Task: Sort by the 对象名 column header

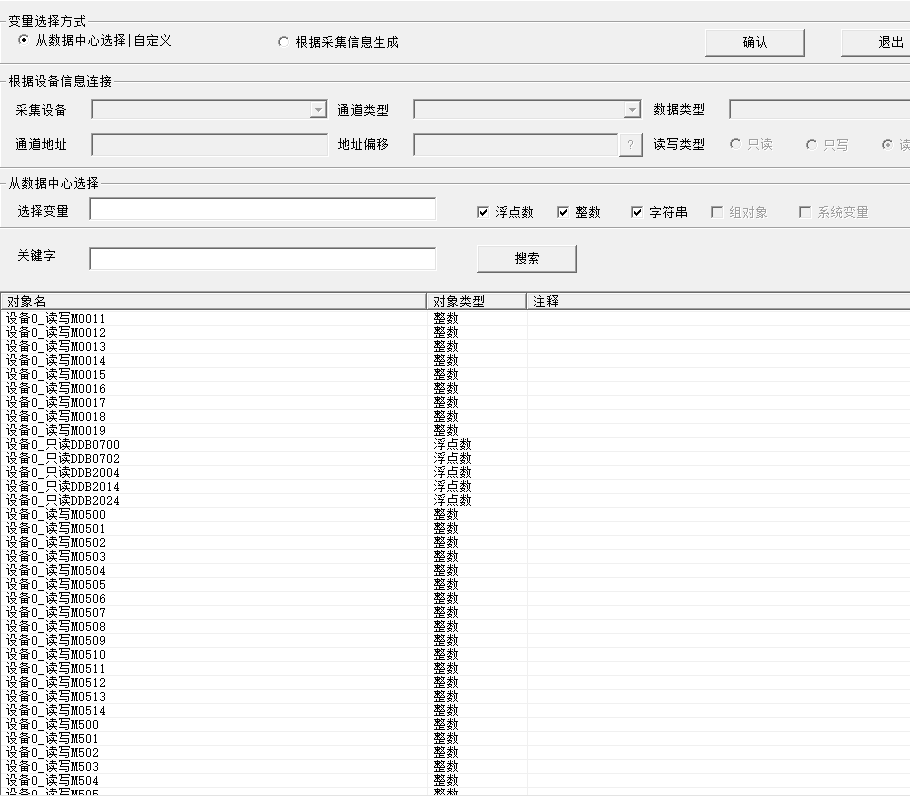Action: click(x=213, y=301)
